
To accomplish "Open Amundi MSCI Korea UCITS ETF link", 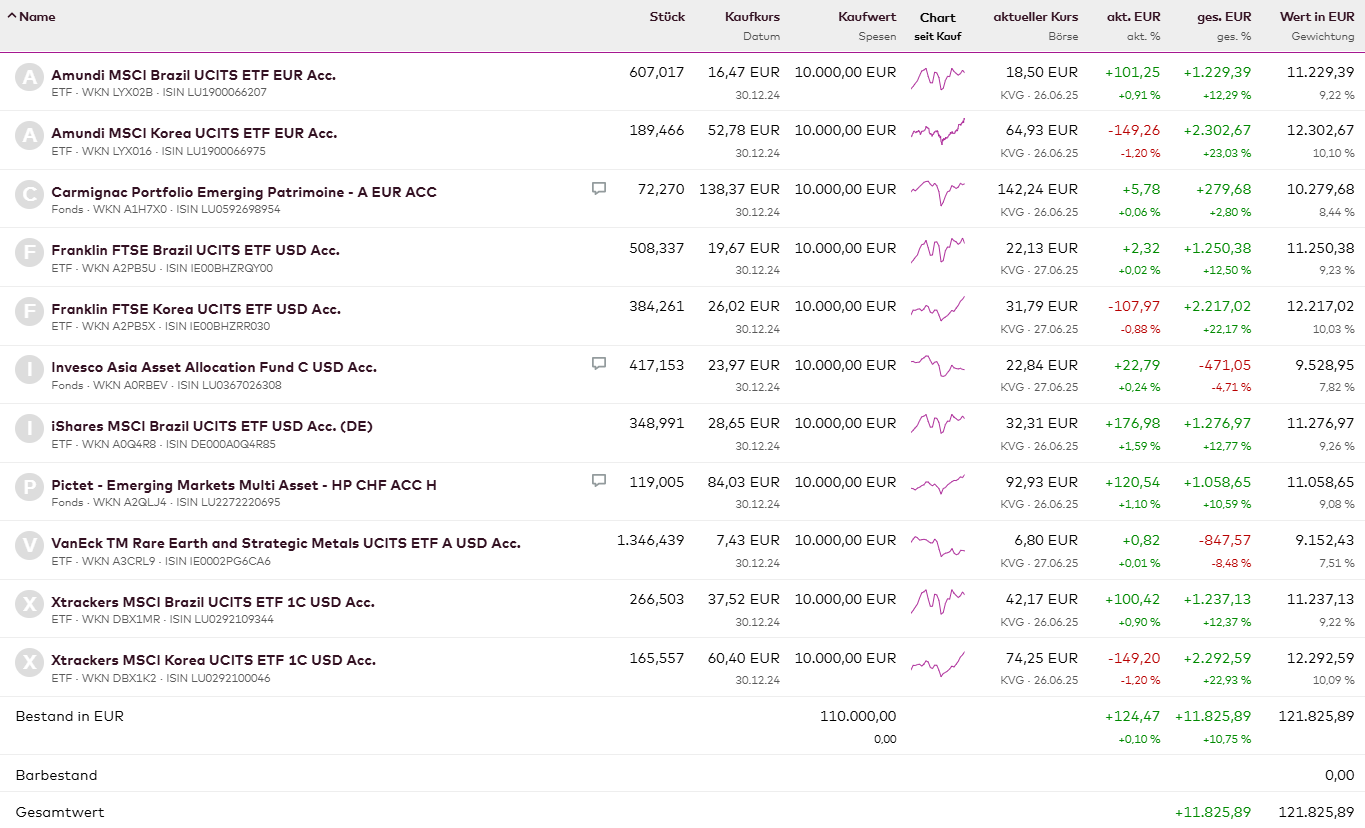I will coord(194,134).
